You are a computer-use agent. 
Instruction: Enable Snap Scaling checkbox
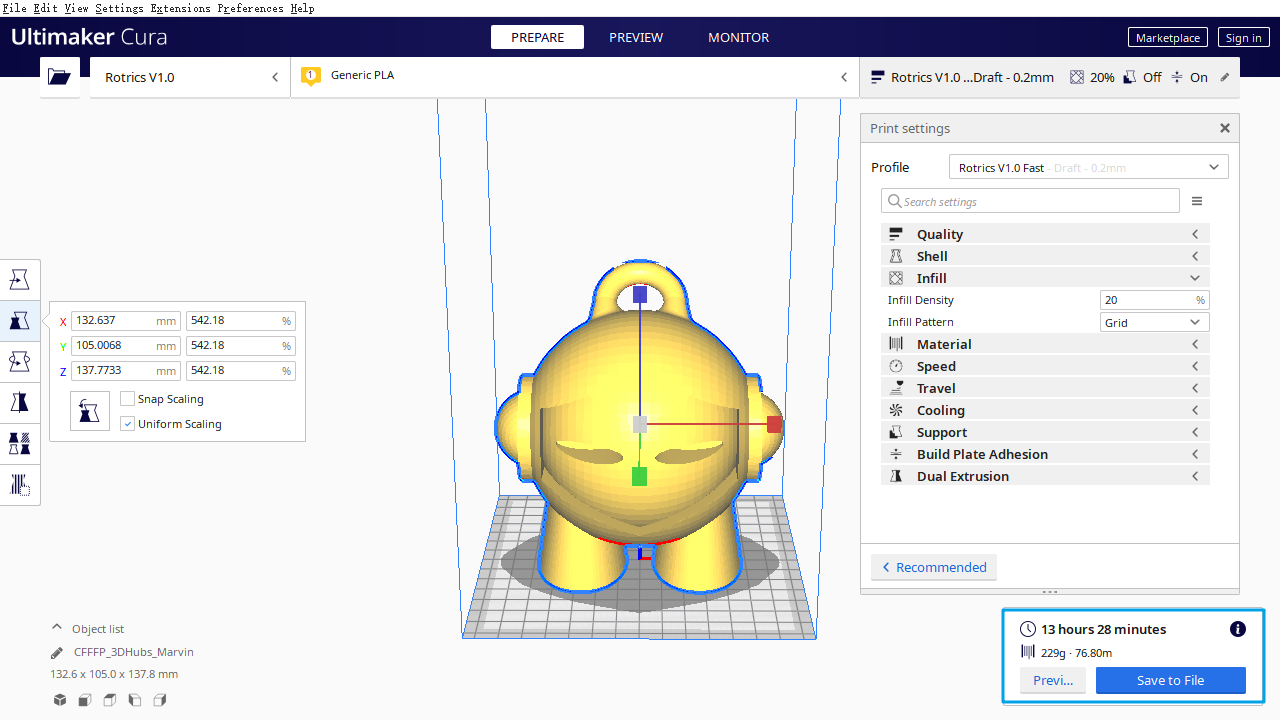[x=127, y=399]
